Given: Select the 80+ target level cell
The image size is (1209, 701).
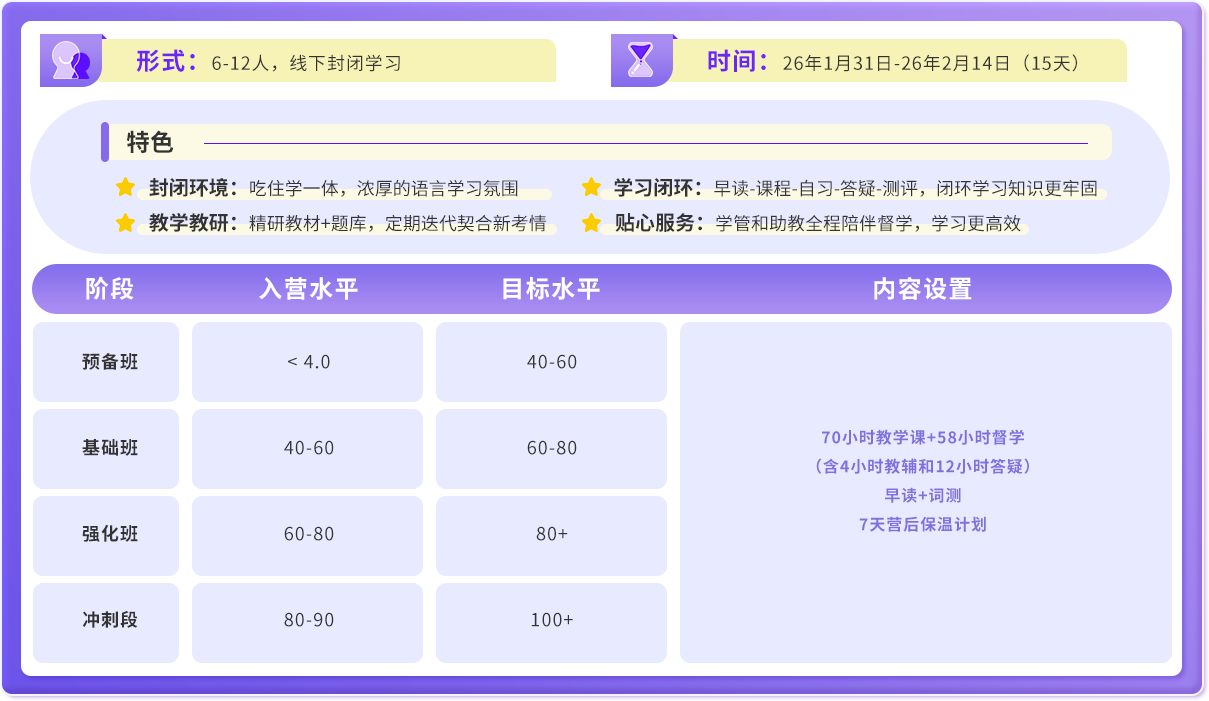Looking at the screenshot, I should tap(551, 535).
